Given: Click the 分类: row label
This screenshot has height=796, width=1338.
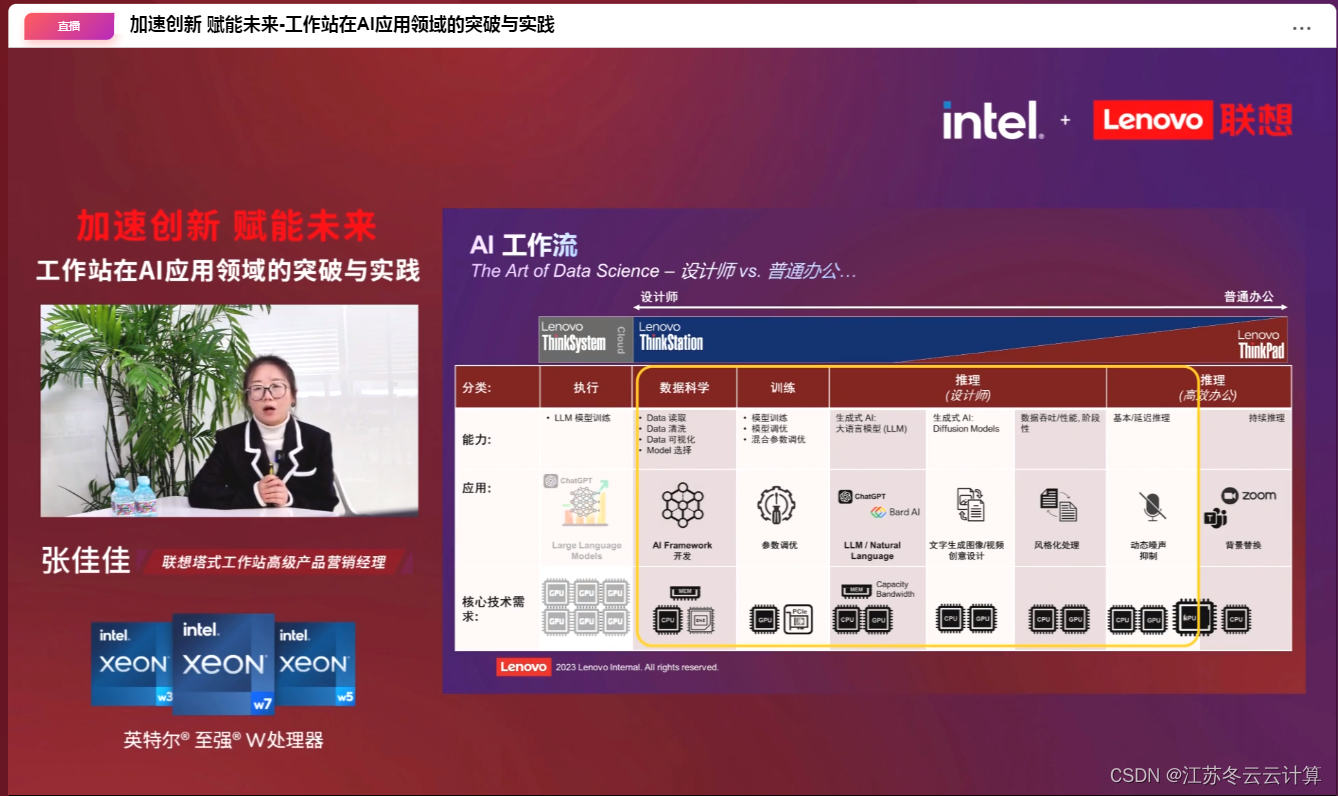Looking at the screenshot, I should pyautogui.click(x=476, y=387).
